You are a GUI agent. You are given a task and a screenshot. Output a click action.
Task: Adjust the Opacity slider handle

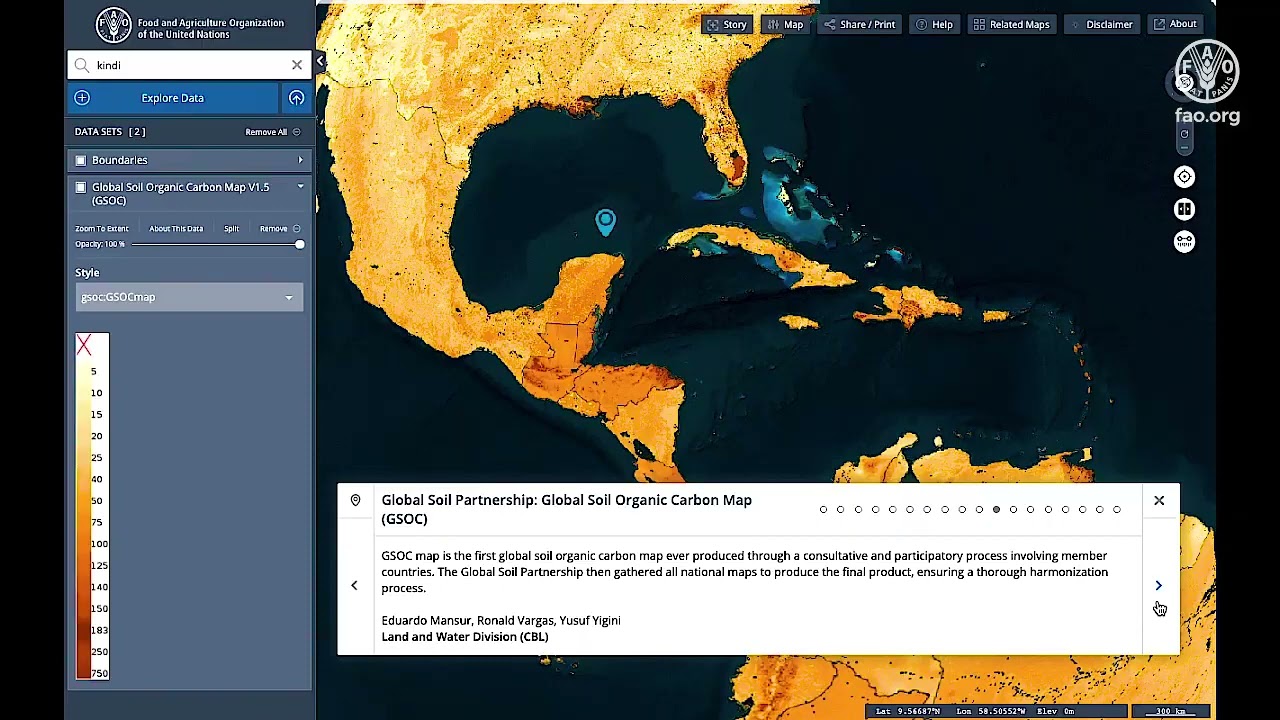tap(299, 244)
